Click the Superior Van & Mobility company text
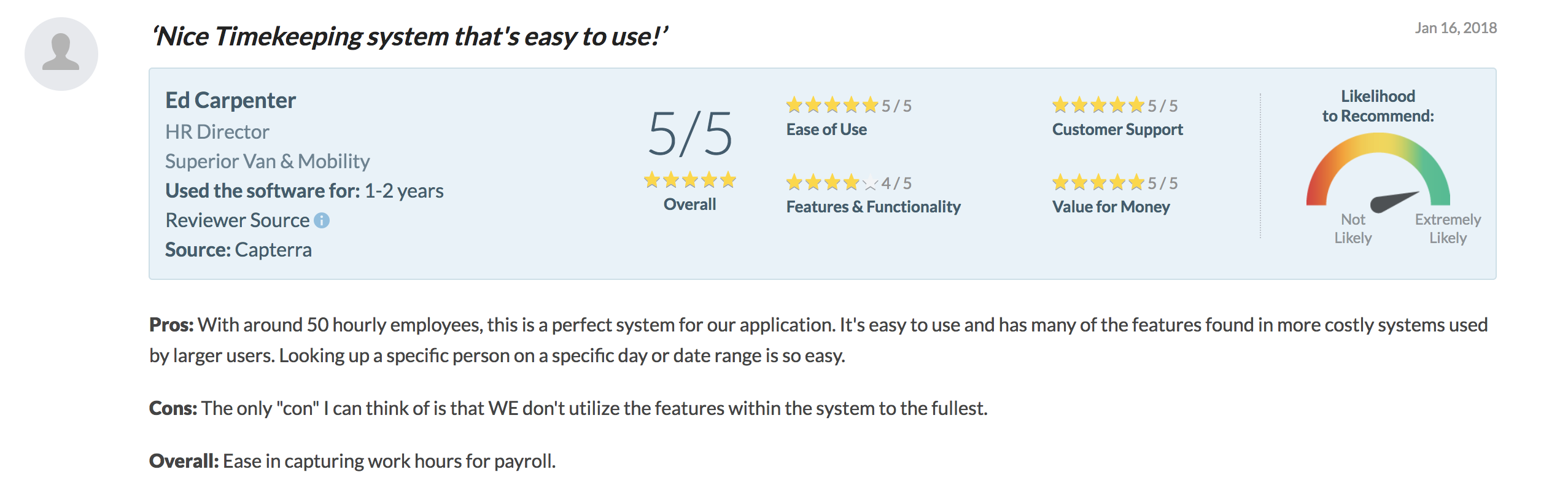The width and height of the screenshot is (1568, 496). tap(267, 161)
